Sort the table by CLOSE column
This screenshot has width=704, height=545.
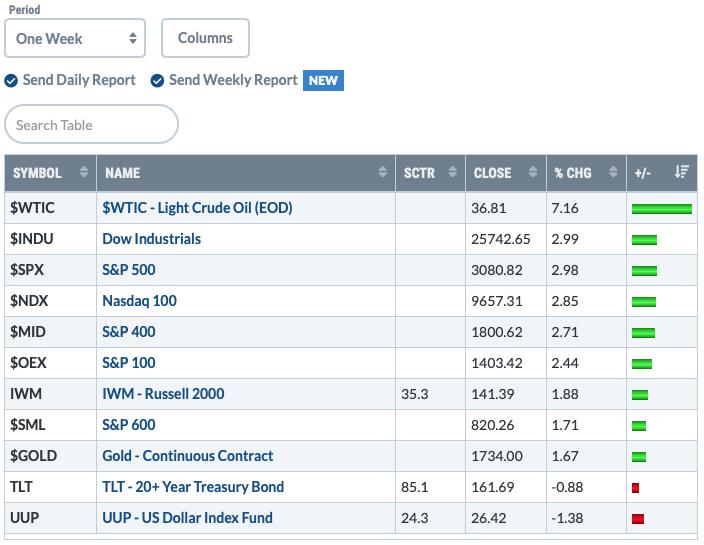click(x=506, y=173)
